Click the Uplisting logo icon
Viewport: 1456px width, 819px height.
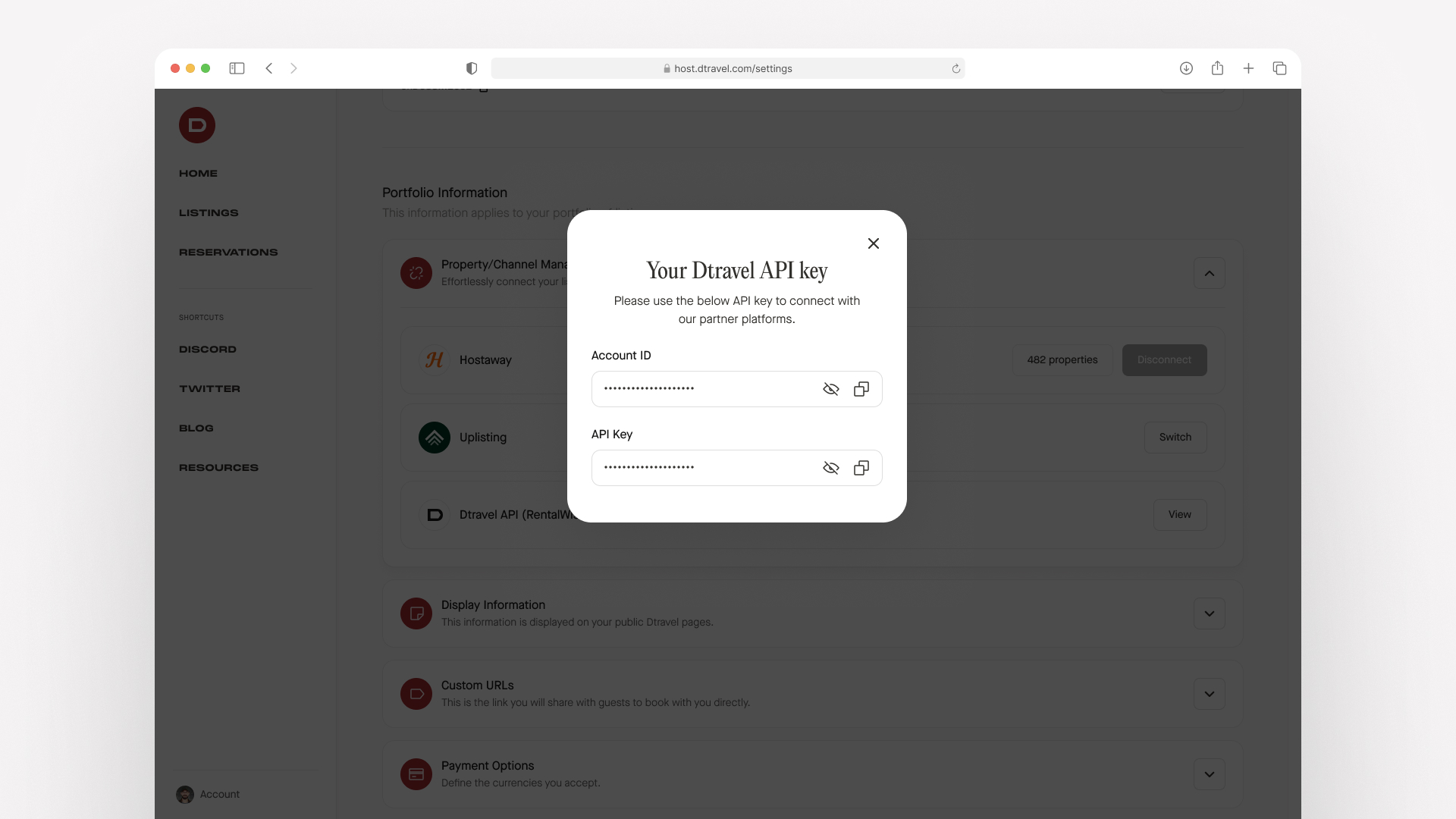pyautogui.click(x=435, y=438)
